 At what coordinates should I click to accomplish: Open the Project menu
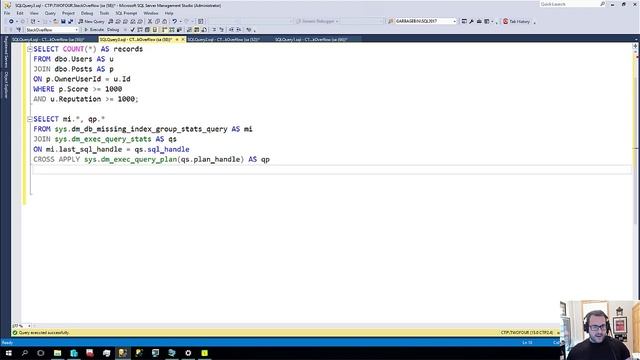68,13
